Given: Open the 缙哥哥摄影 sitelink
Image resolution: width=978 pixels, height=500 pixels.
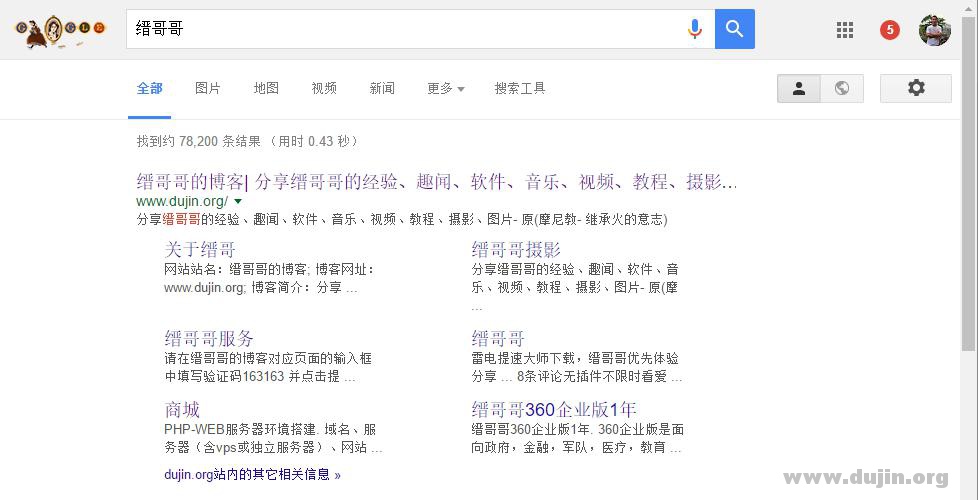Looking at the screenshot, I should 516,250.
